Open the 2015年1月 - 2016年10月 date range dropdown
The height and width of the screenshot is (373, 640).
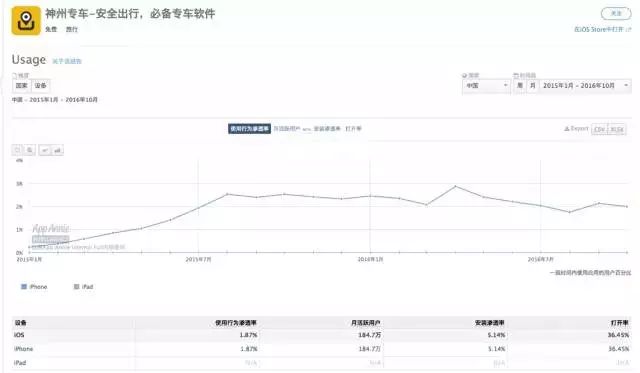pyautogui.click(x=585, y=86)
